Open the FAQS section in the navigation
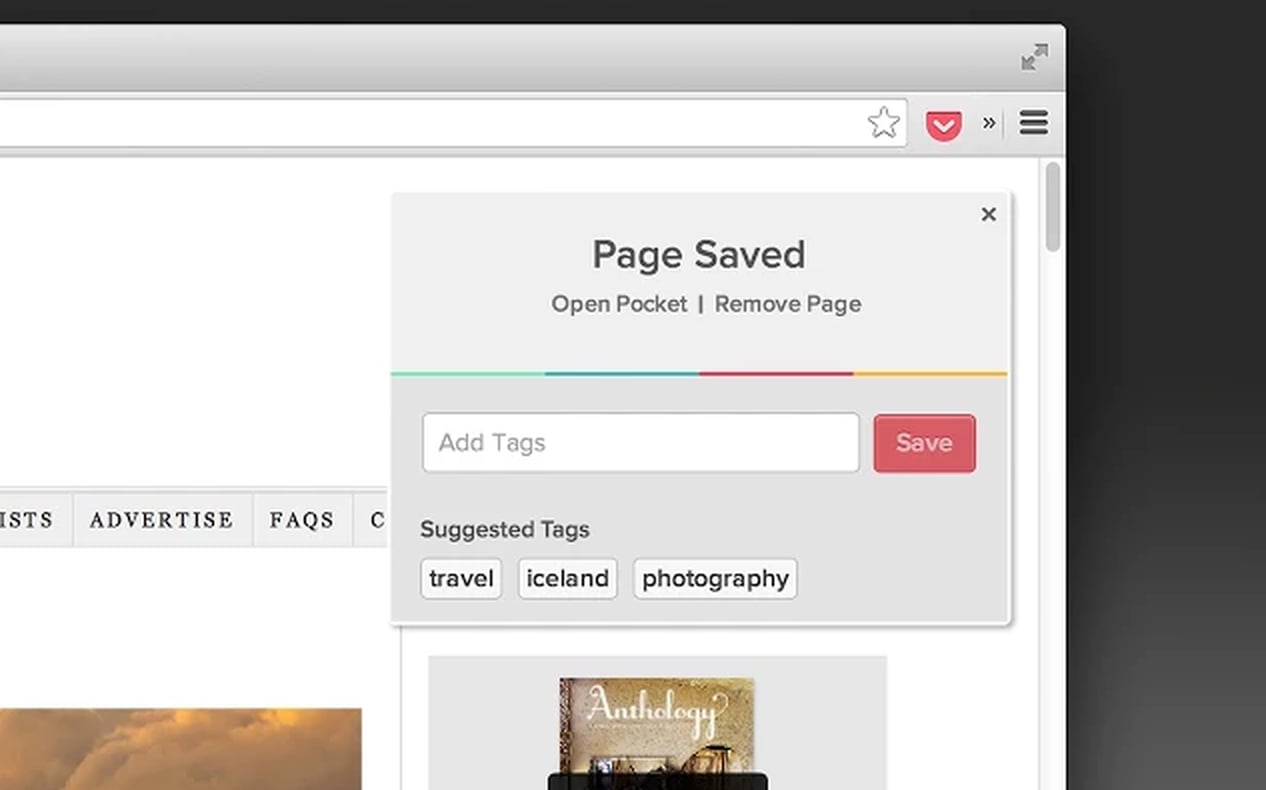Screen dimensions: 1266x790 [x=300, y=520]
